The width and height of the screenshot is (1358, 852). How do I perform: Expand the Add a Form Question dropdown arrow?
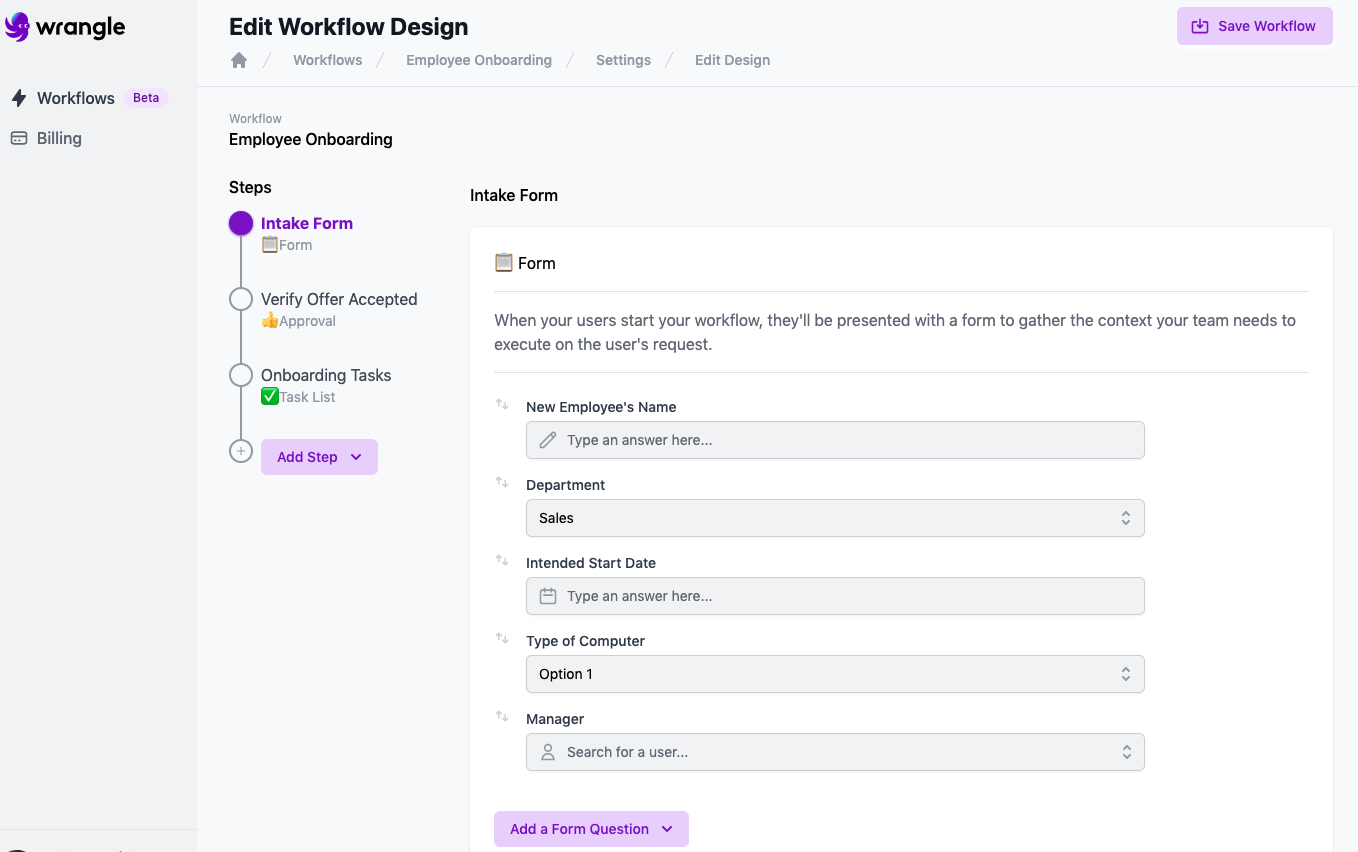click(x=666, y=829)
